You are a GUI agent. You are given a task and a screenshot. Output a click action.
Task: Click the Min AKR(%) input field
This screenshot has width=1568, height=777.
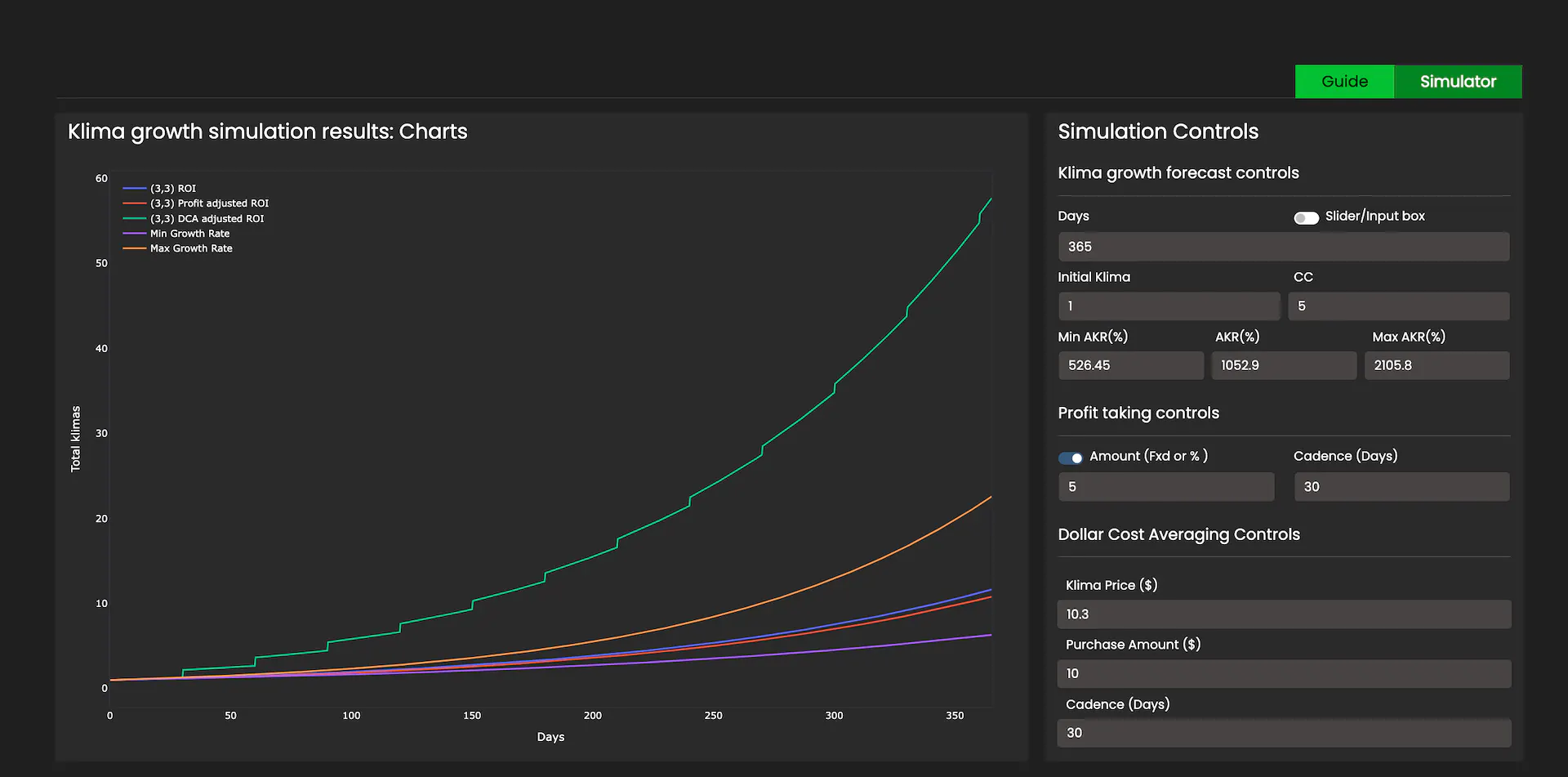(1130, 365)
